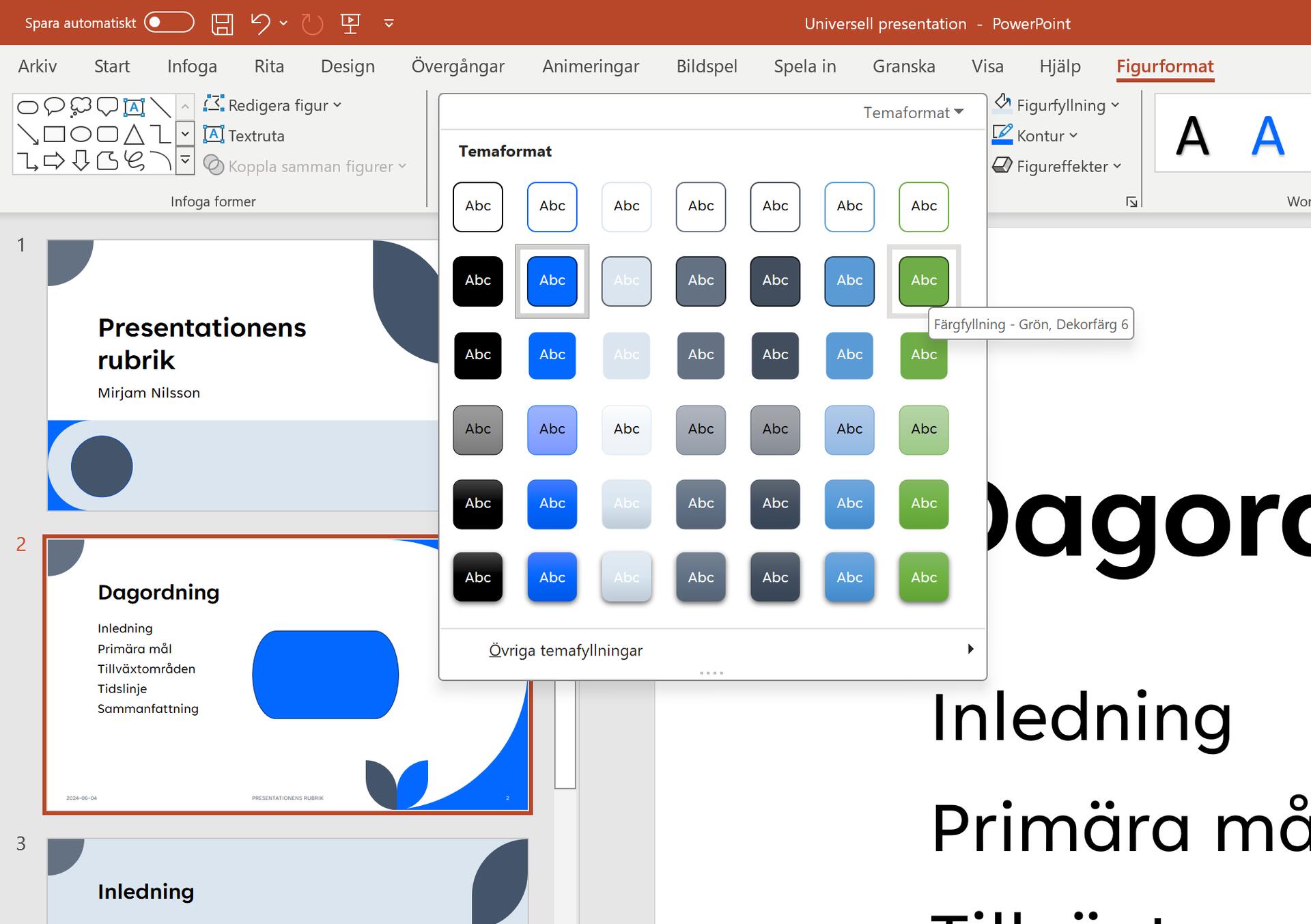This screenshot has width=1311, height=924.
Task: Switch to the Design ribbon tab
Action: (348, 66)
